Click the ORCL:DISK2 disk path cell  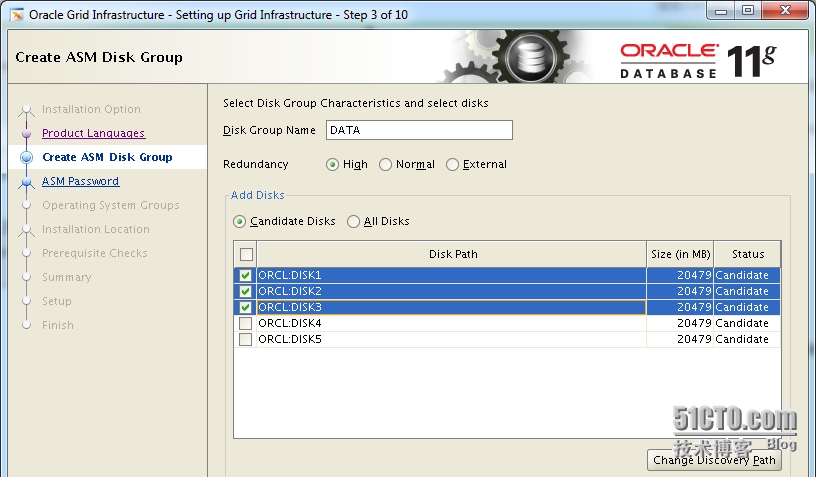coord(452,291)
